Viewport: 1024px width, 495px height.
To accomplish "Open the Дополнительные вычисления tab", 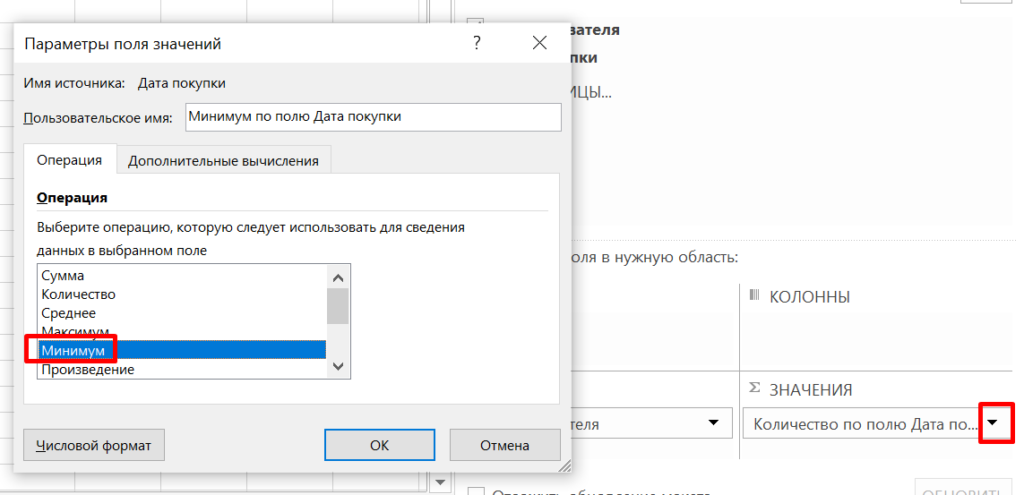I will [223, 161].
